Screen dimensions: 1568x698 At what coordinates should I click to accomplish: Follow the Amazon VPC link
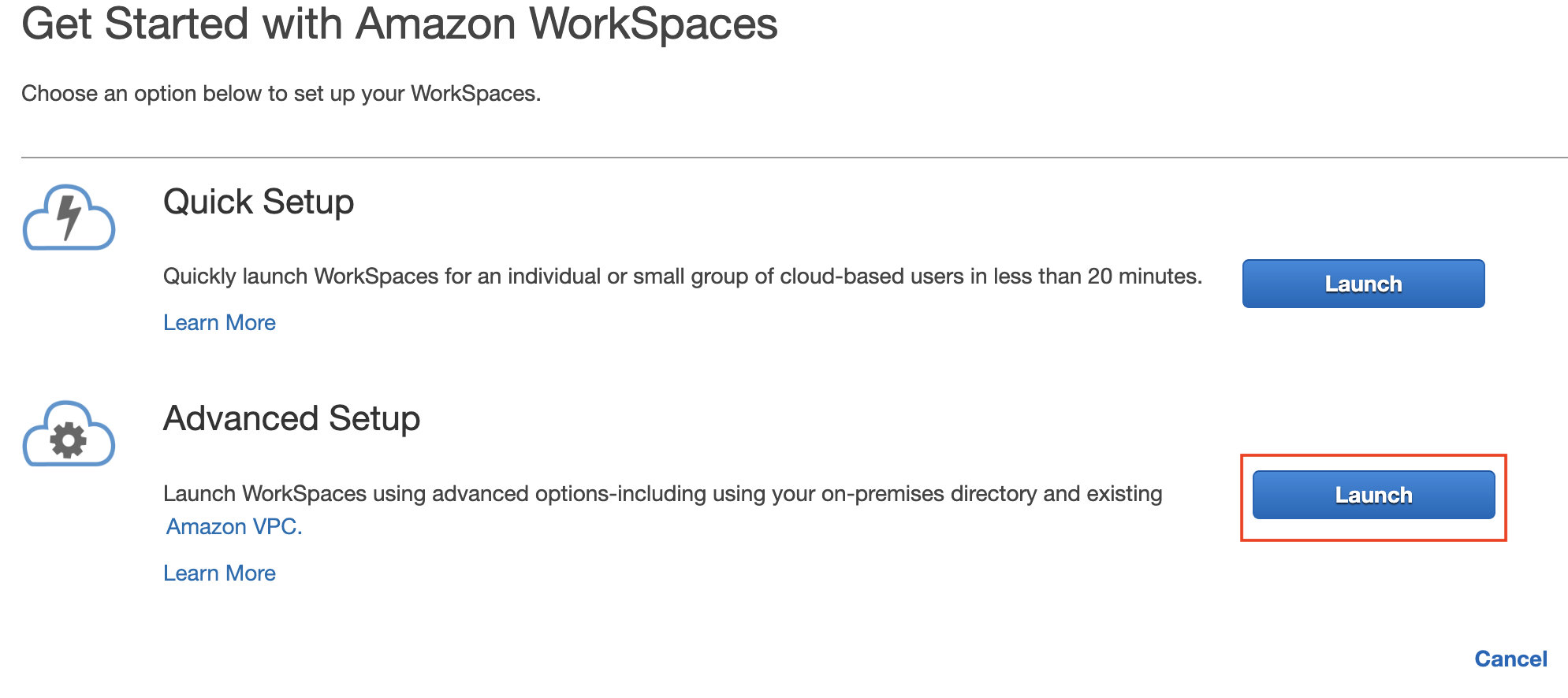(x=234, y=526)
